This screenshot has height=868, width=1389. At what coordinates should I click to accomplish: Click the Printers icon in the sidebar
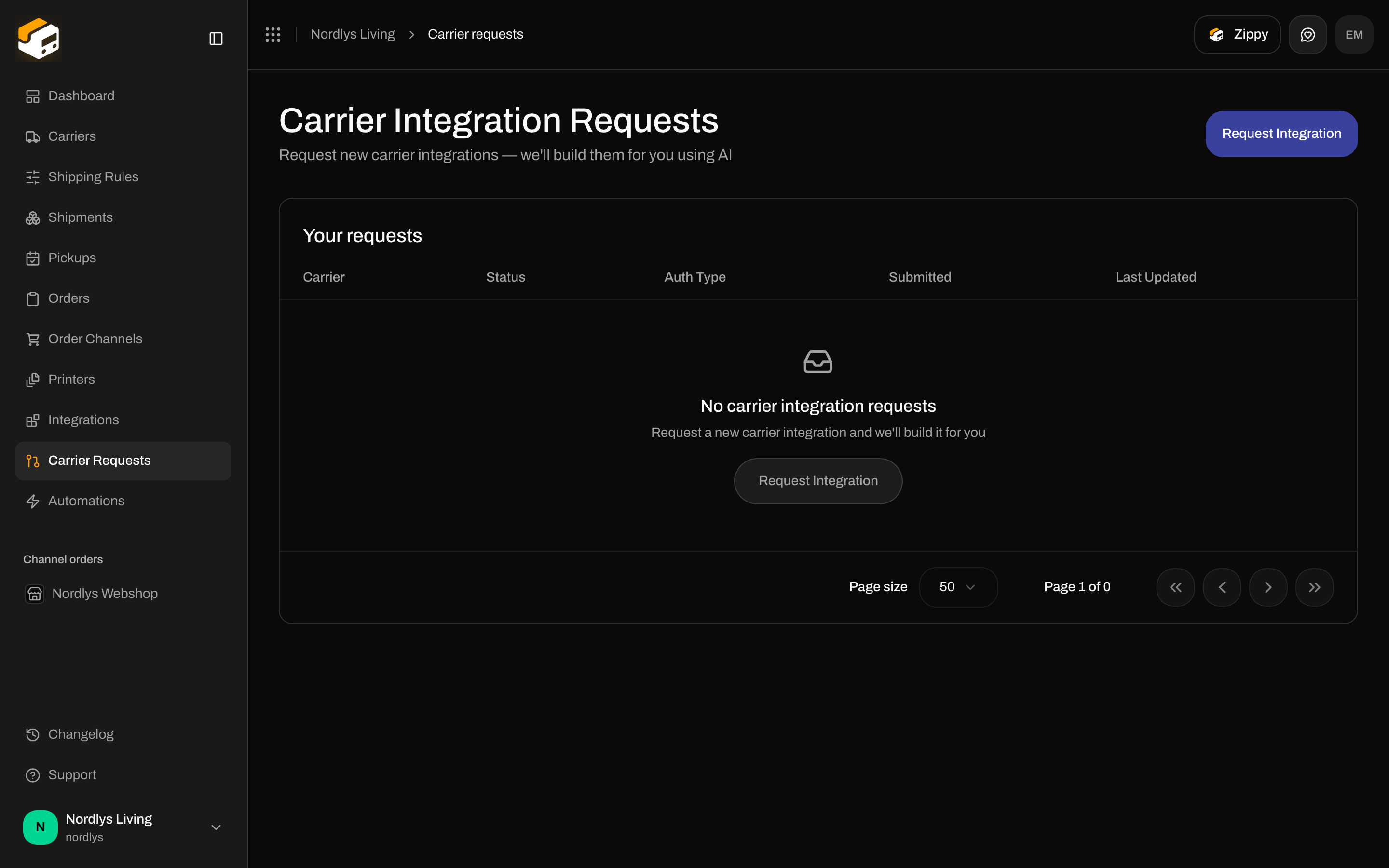33,380
